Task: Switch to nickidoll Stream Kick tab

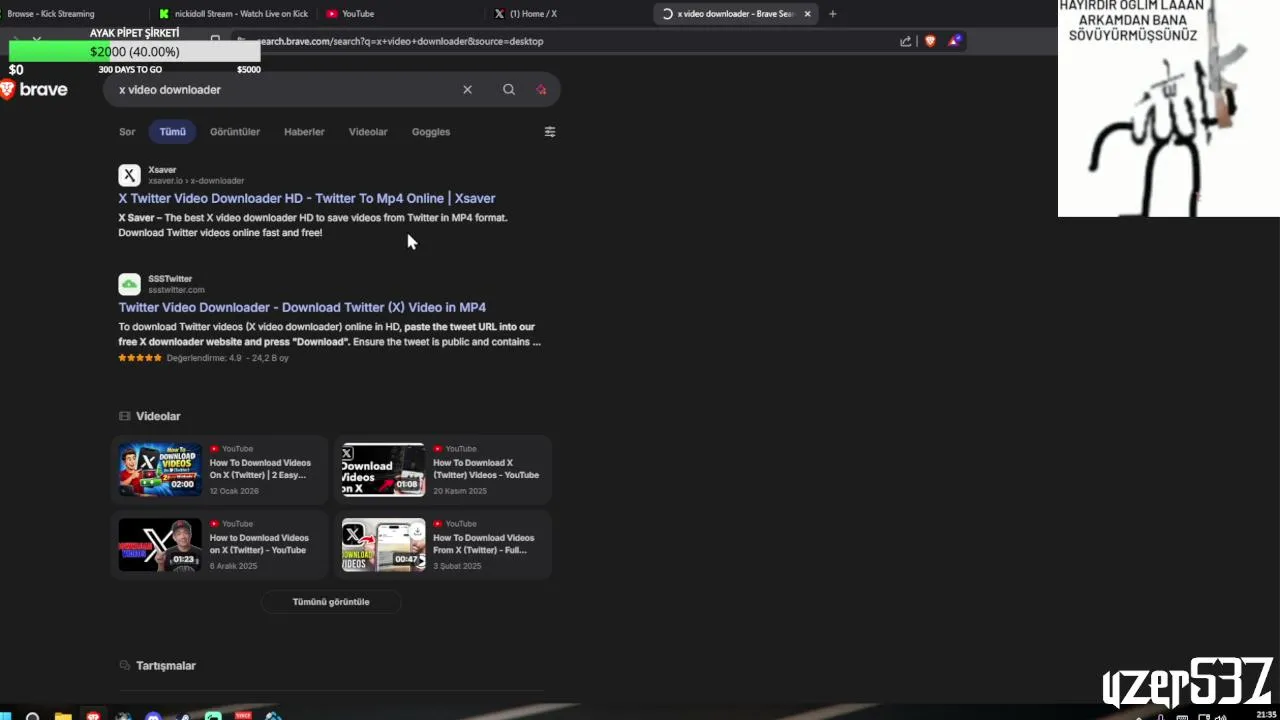Action: [235, 14]
